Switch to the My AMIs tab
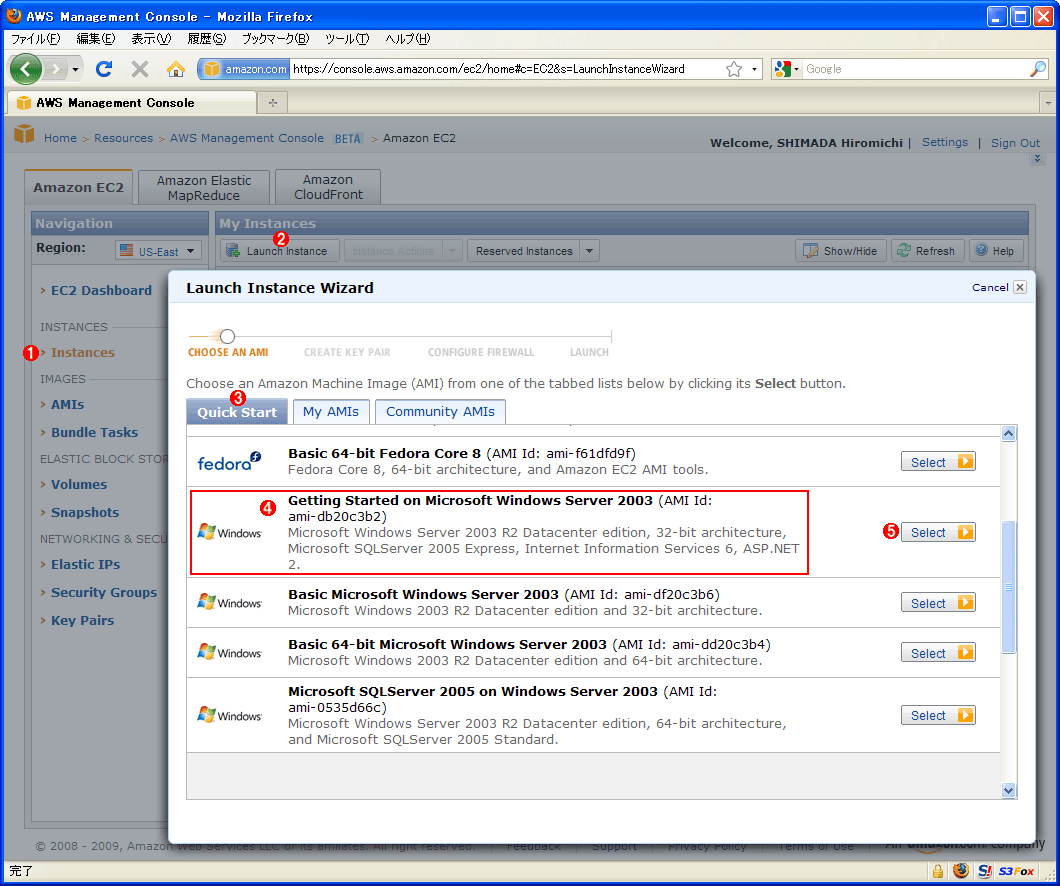 point(331,412)
